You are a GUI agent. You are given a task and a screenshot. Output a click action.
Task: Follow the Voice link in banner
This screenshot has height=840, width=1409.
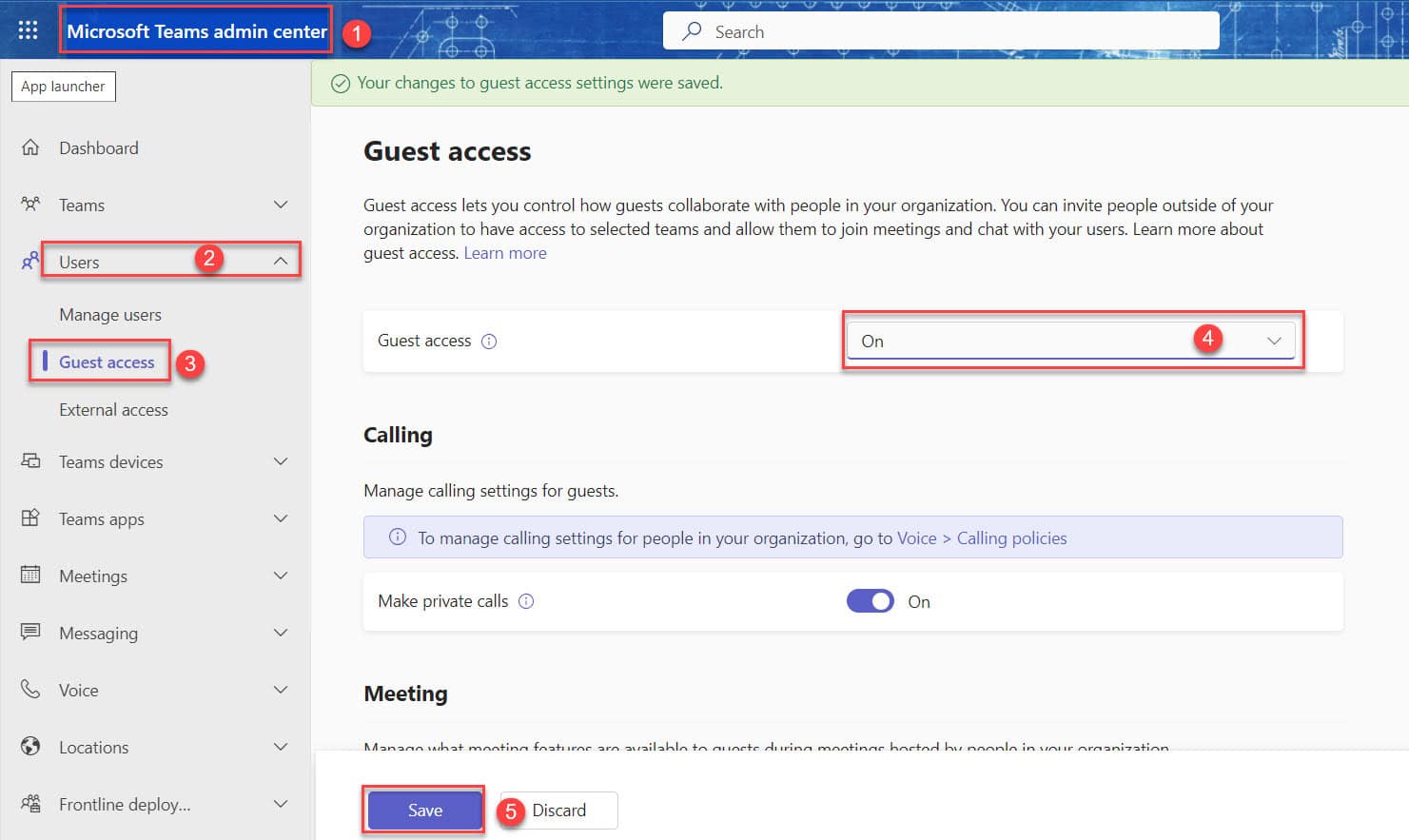(917, 538)
